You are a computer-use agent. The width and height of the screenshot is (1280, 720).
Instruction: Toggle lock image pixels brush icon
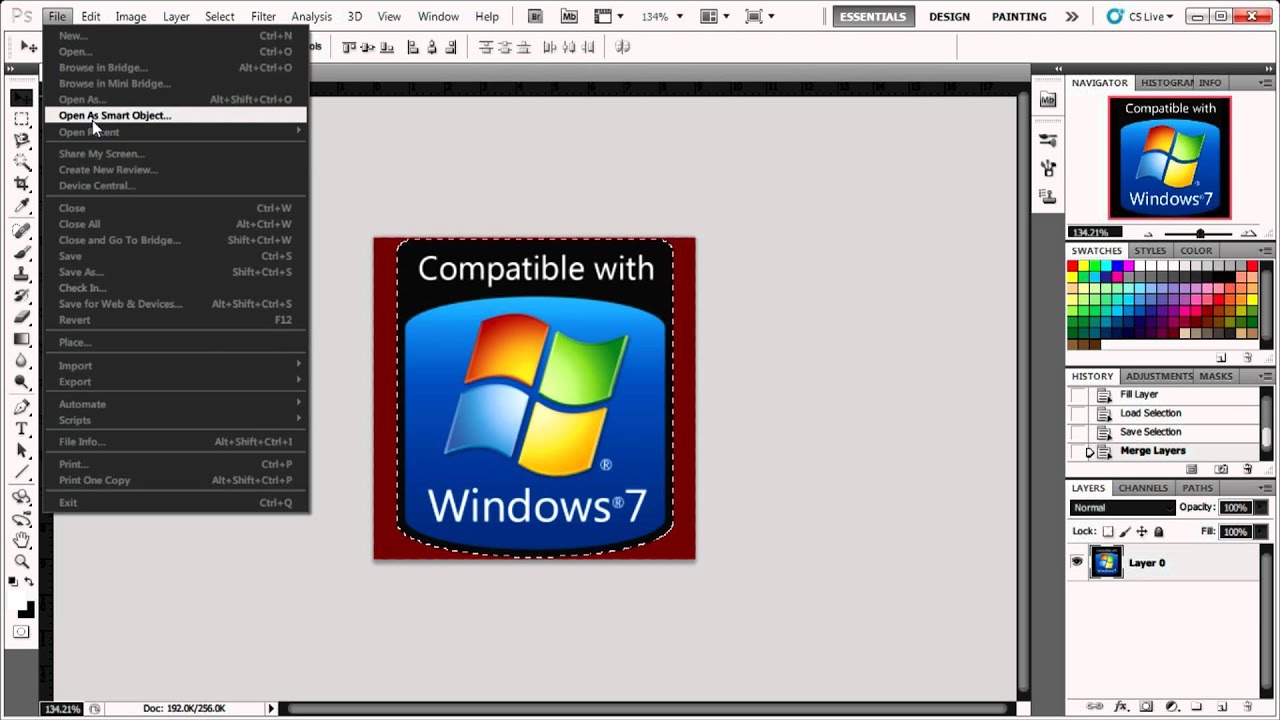point(1125,532)
